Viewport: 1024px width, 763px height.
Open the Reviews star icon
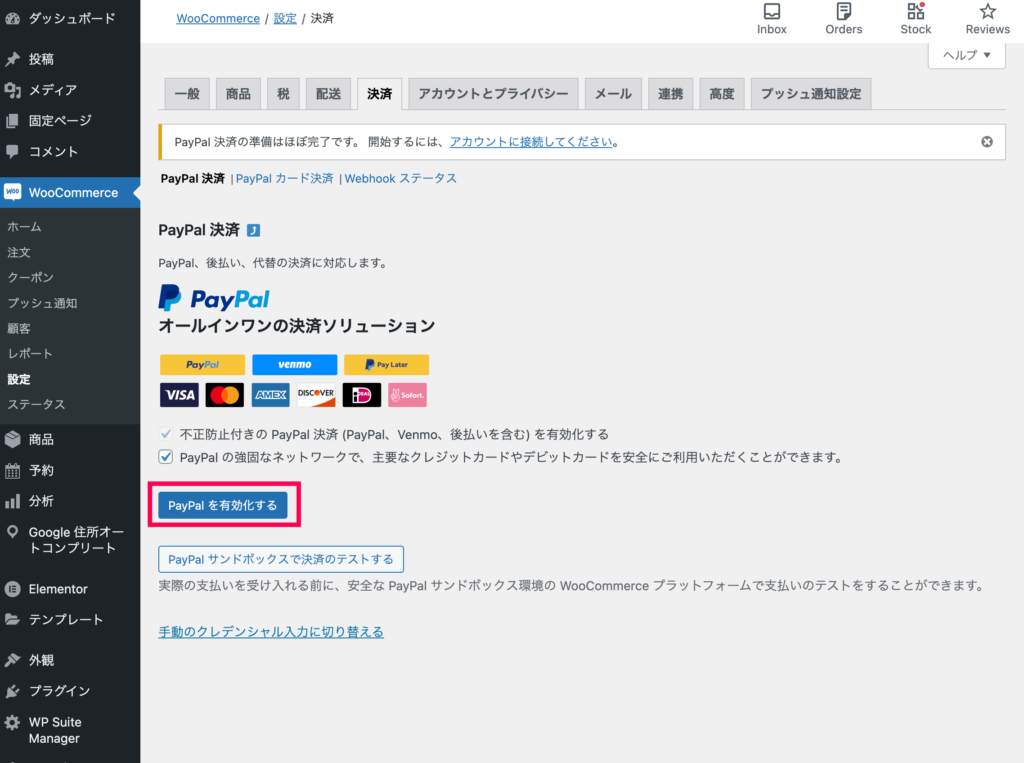click(987, 11)
